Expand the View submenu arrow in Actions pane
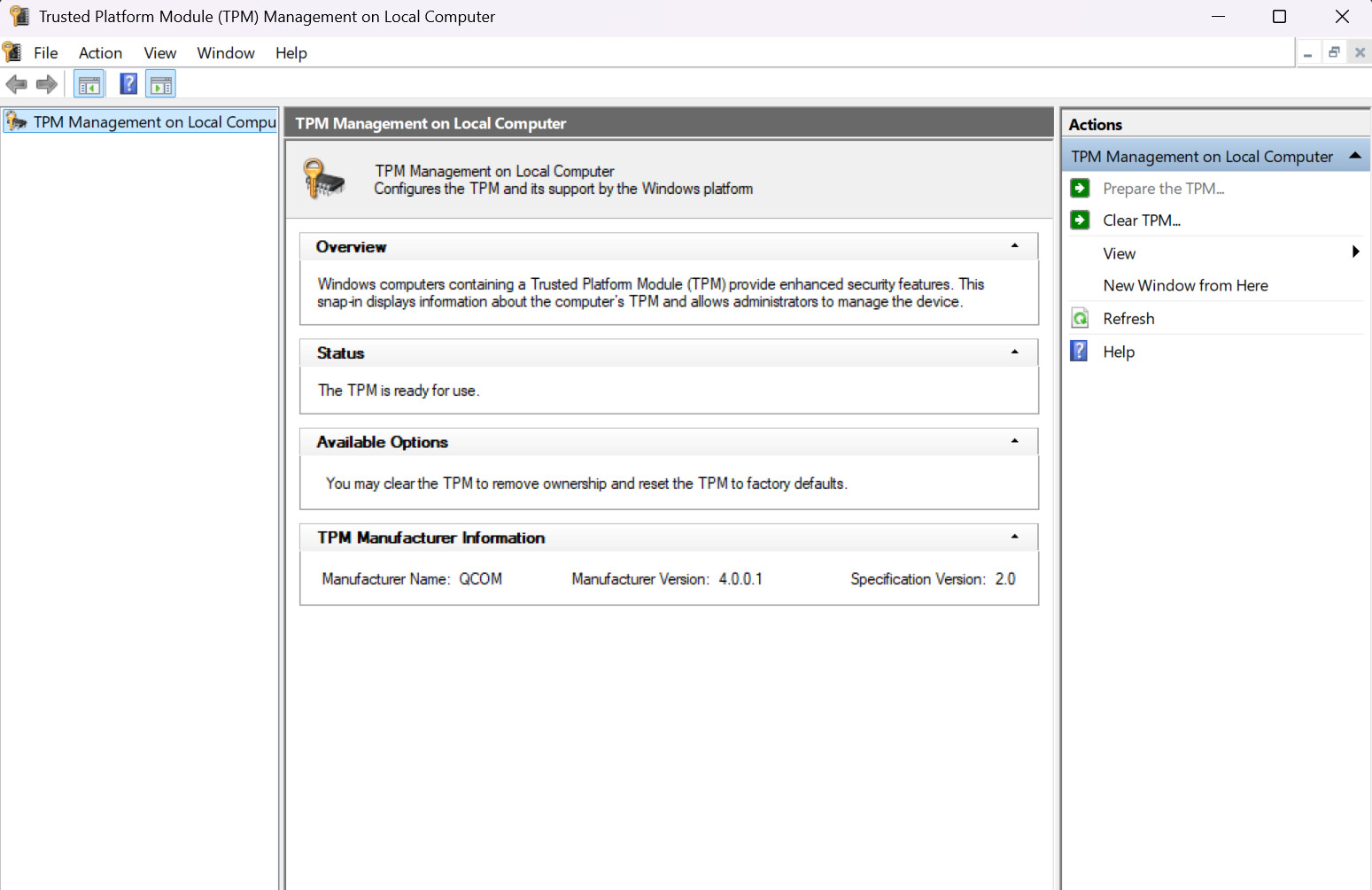 click(x=1355, y=252)
